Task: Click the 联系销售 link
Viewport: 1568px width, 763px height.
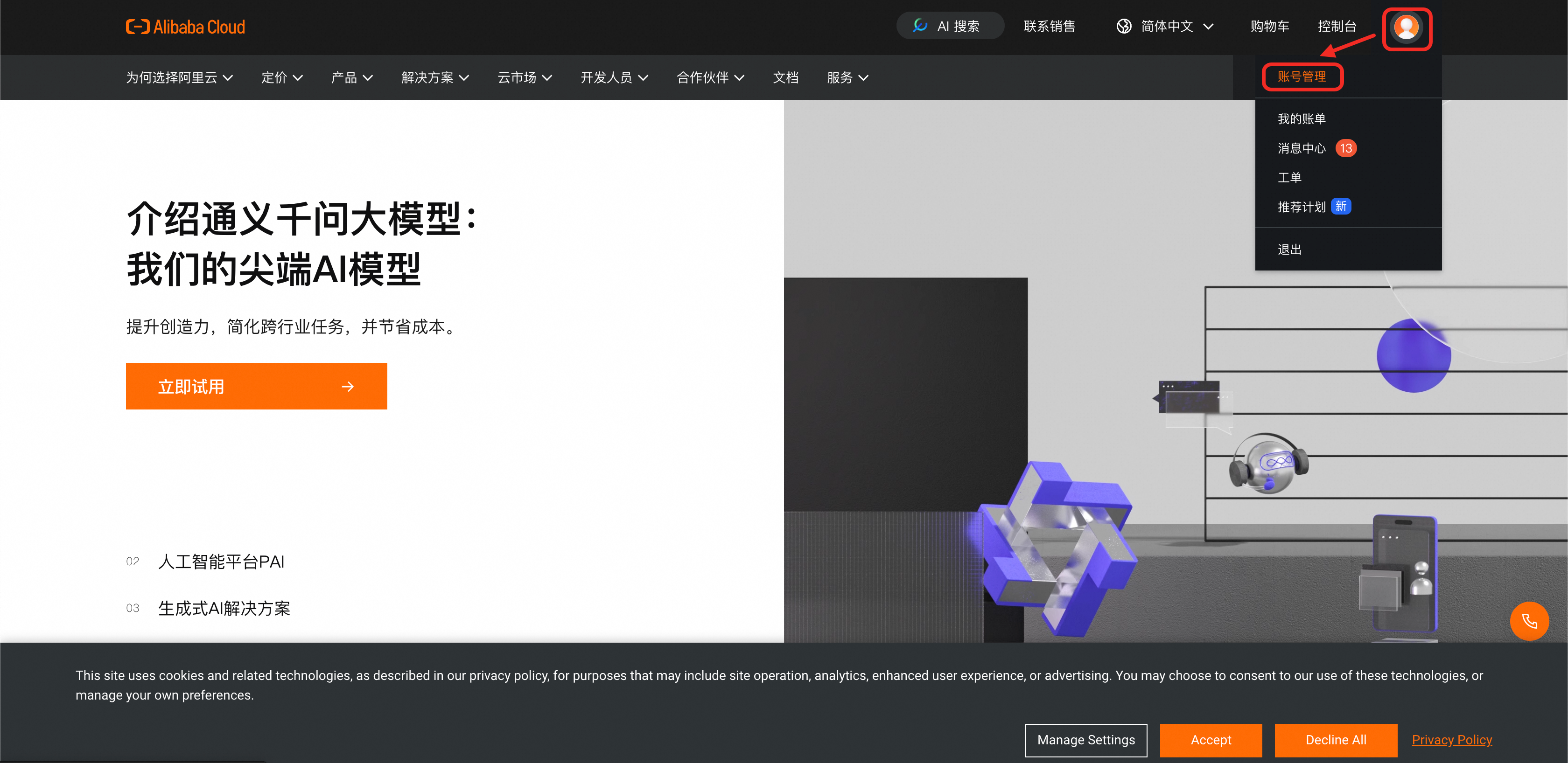Action: pos(1049,26)
